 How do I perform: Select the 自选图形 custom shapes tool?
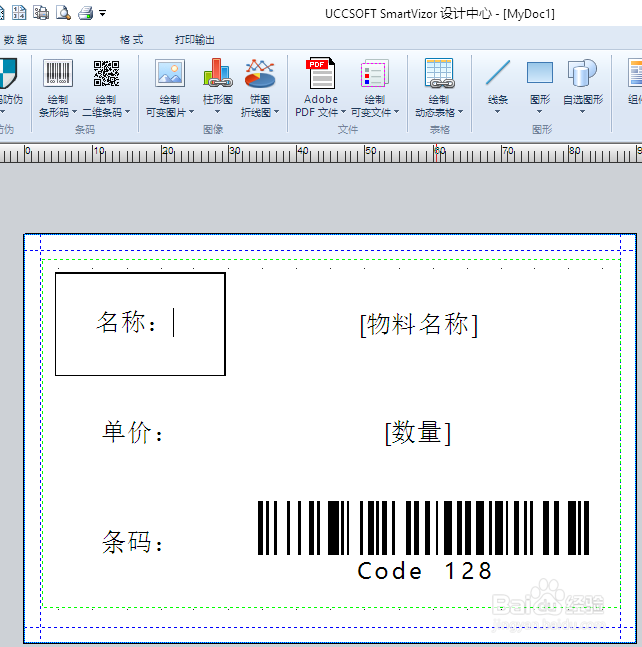[x=582, y=73]
